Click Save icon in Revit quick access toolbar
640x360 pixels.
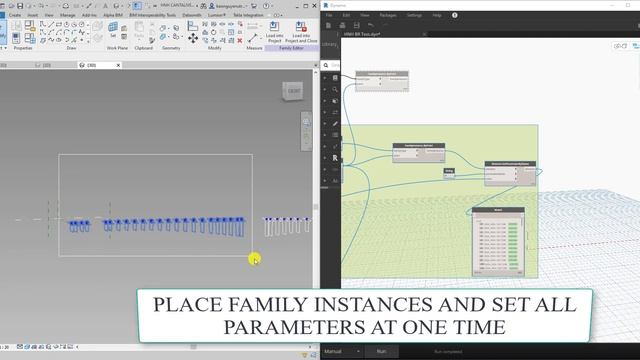click(20, 6)
